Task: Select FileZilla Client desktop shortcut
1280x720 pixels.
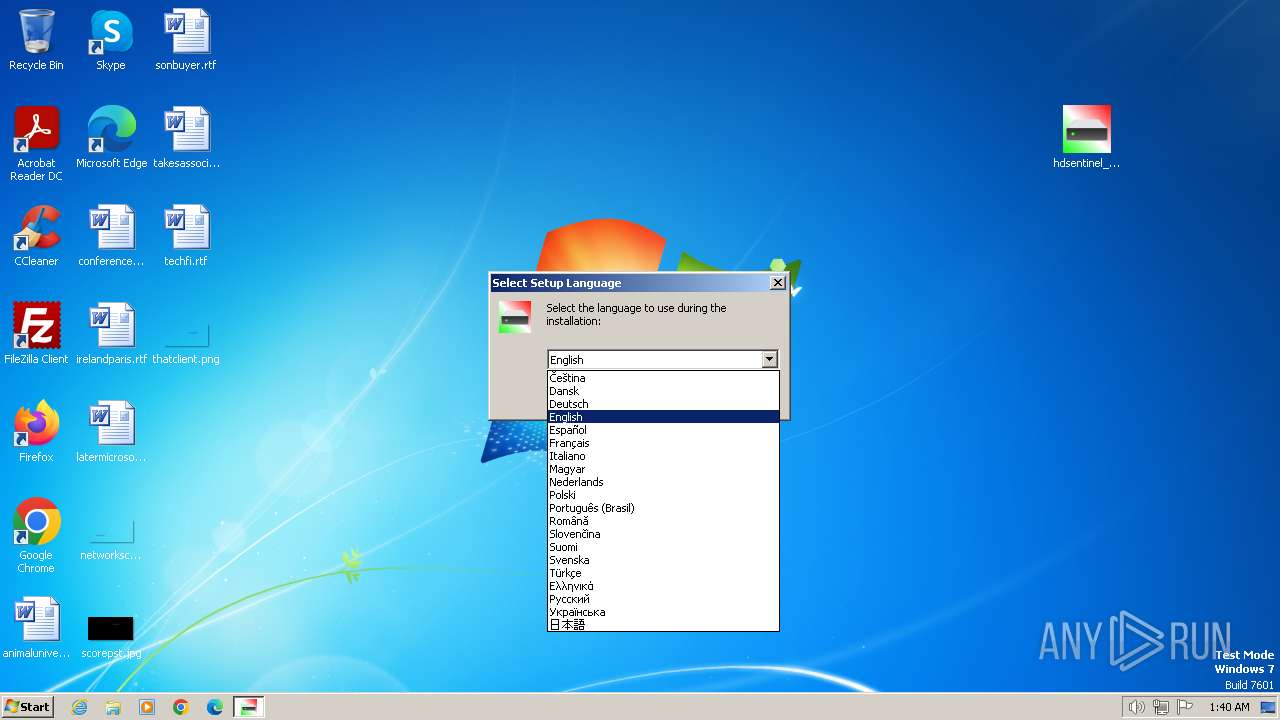Action: (36, 334)
